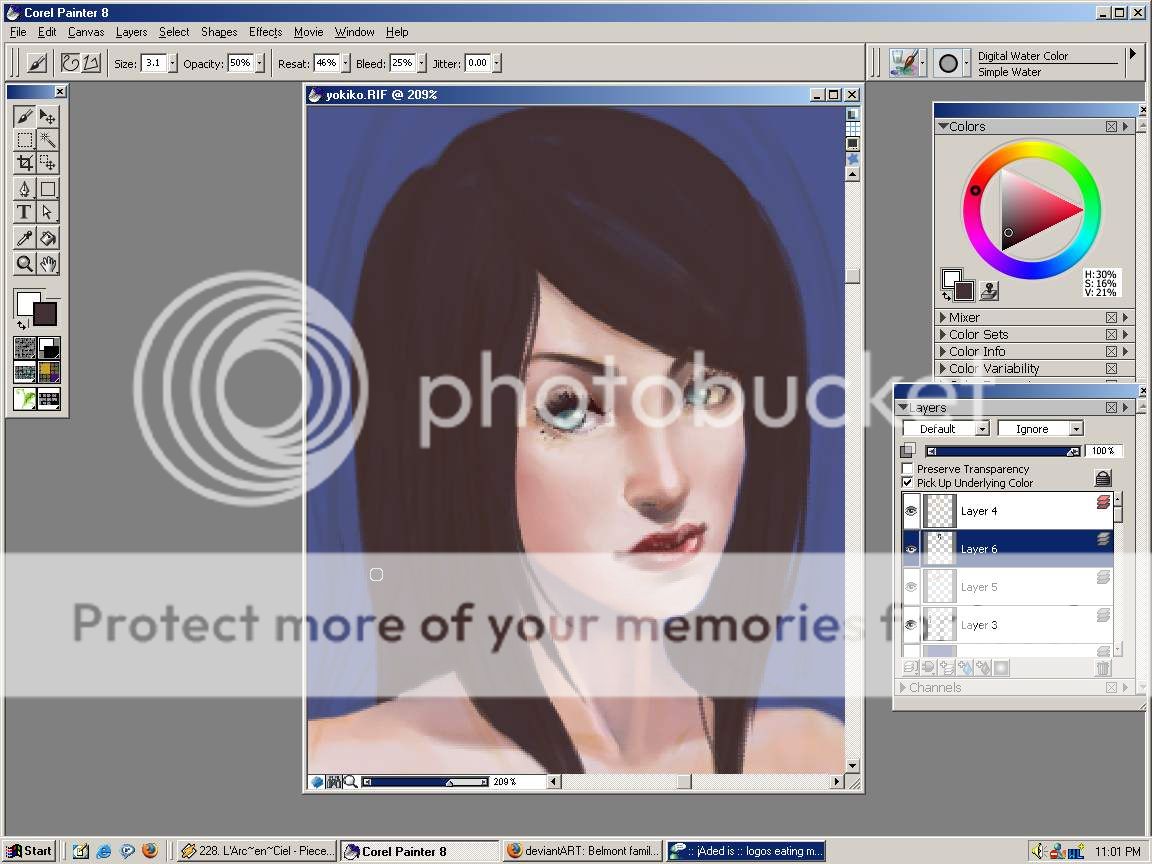Image resolution: width=1152 pixels, height=864 pixels.
Task: Expand the Mixer palette
Action: (943, 317)
